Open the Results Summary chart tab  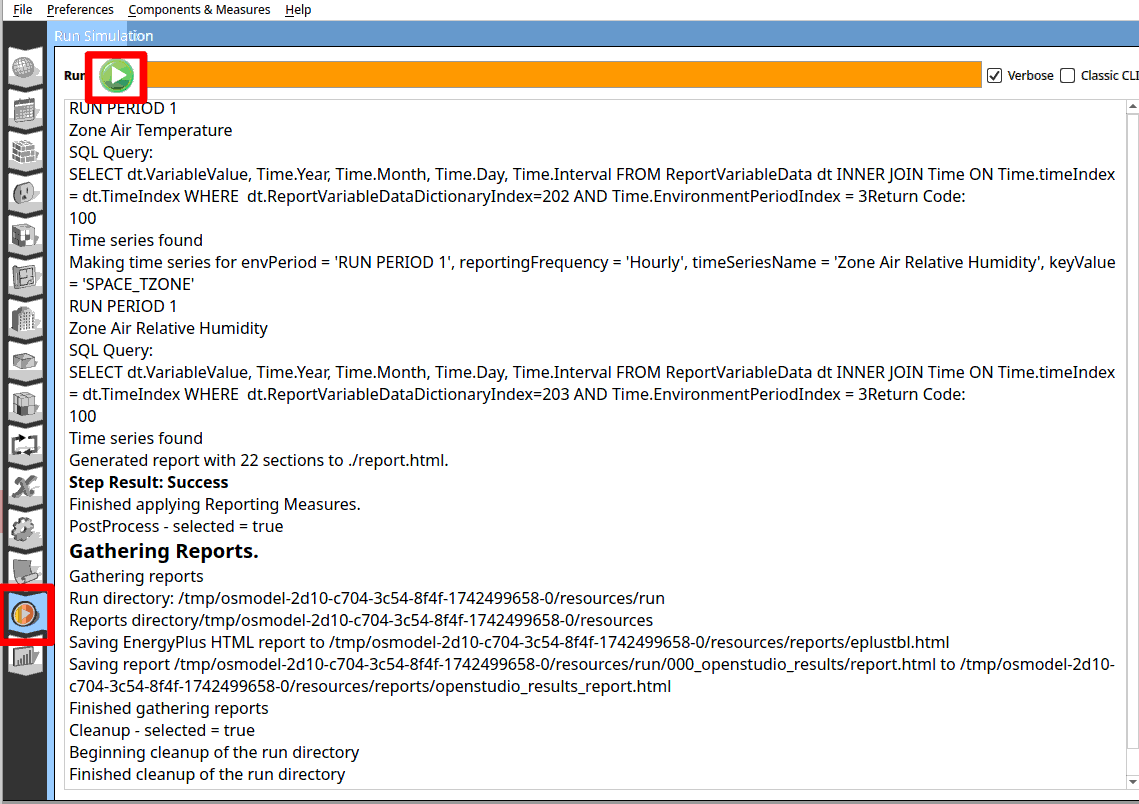(24, 656)
